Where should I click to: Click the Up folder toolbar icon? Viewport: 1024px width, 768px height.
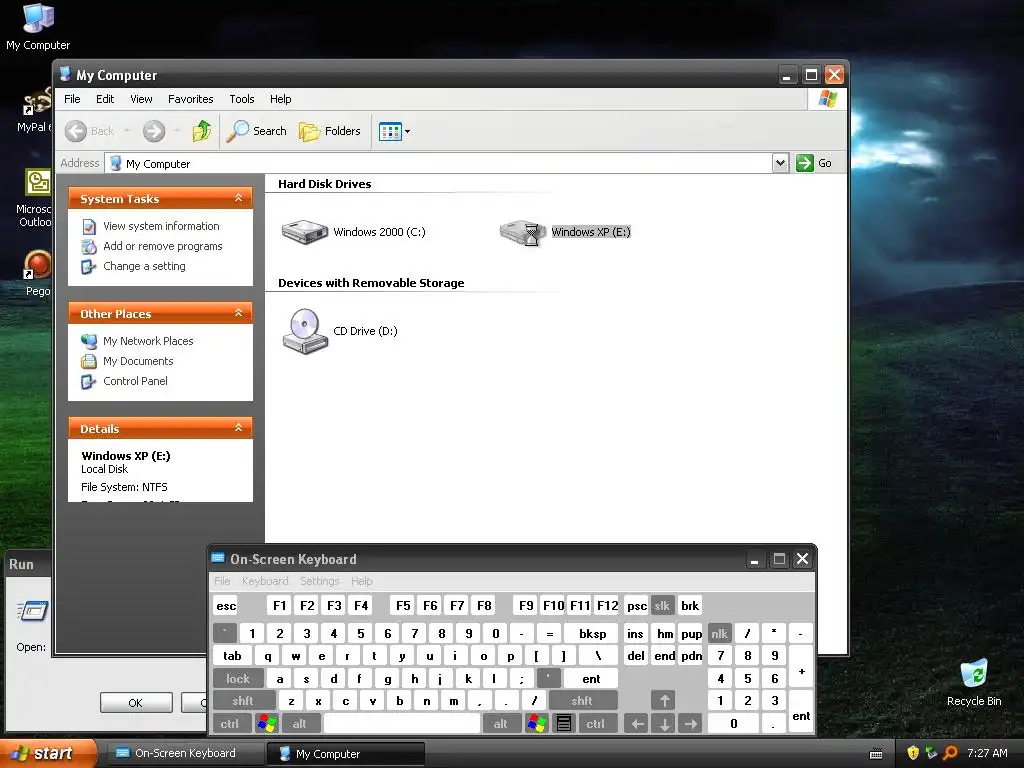(x=202, y=131)
